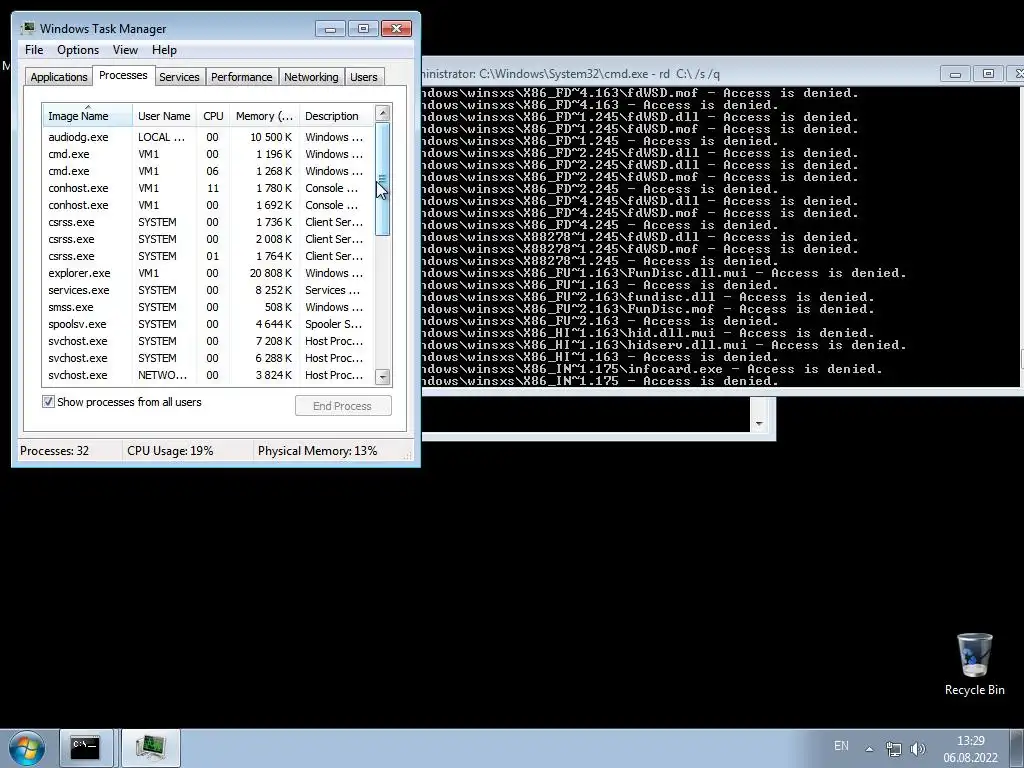Sort by User Name column header
This screenshot has width=1024, height=768.
(x=165, y=116)
